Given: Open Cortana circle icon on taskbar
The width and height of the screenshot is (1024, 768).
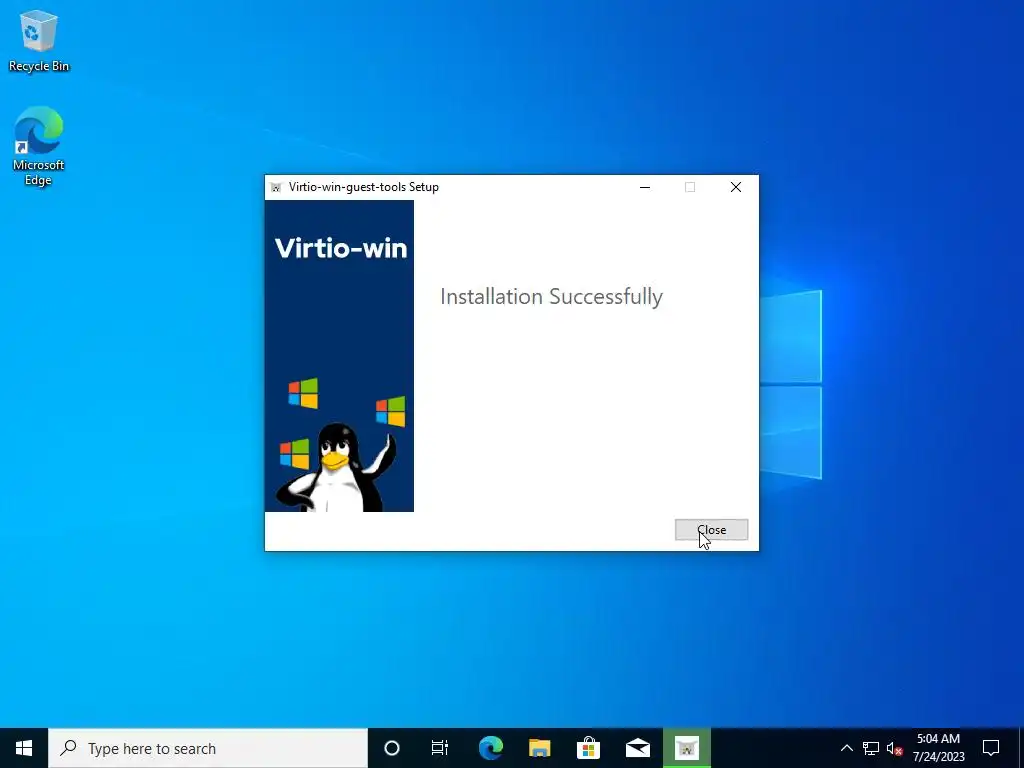Looking at the screenshot, I should (391, 748).
